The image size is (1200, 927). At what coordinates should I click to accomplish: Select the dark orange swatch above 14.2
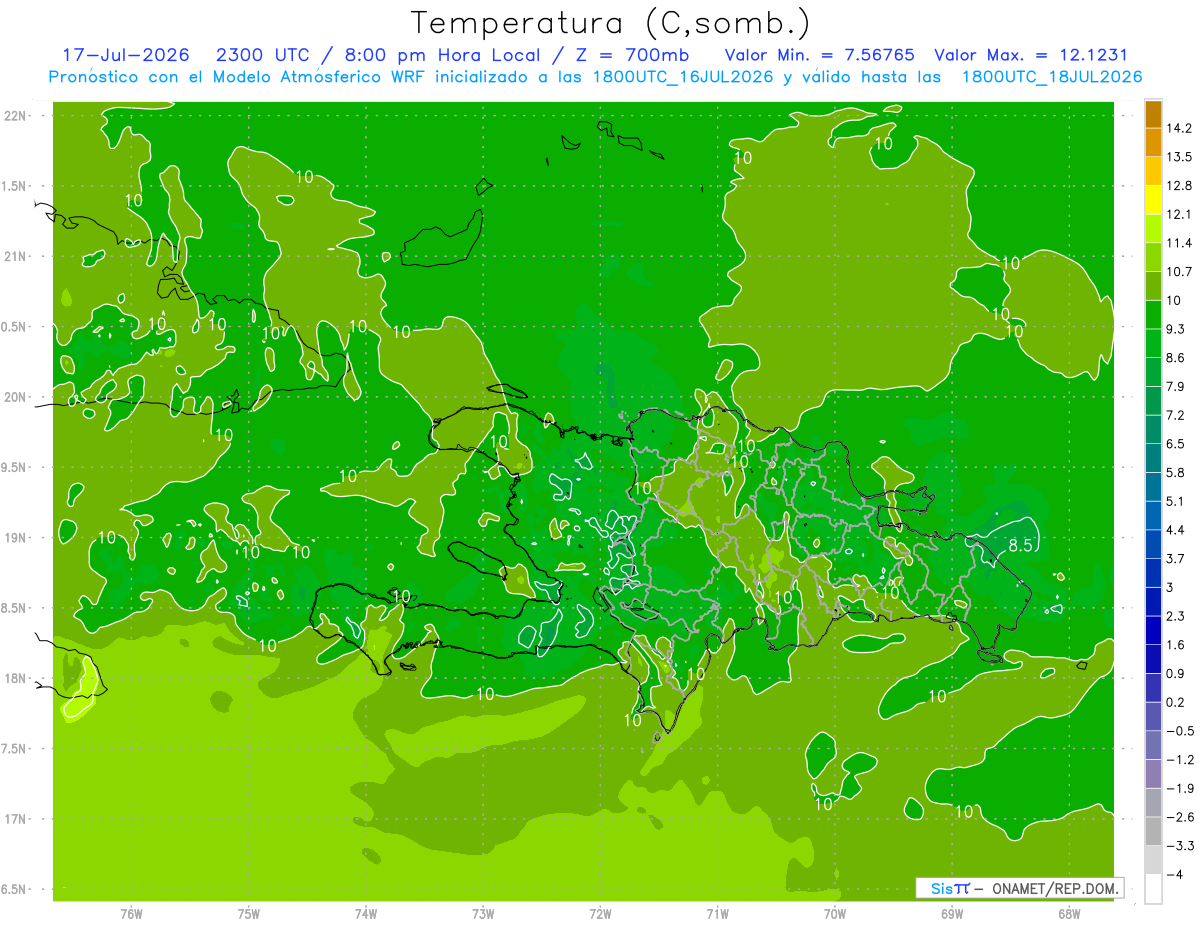pyautogui.click(x=1153, y=113)
